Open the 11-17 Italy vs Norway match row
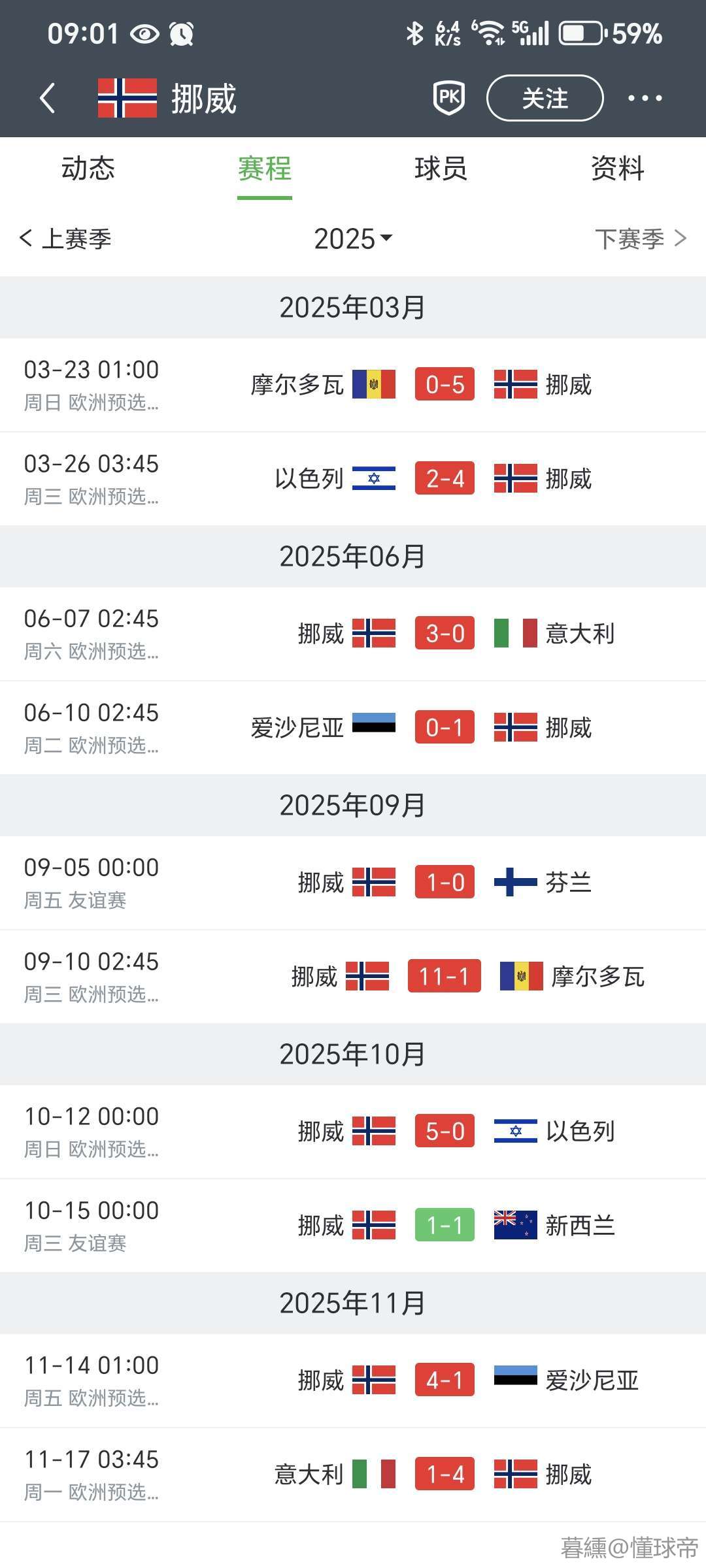Viewport: 706px width, 1568px height. pos(353,1475)
